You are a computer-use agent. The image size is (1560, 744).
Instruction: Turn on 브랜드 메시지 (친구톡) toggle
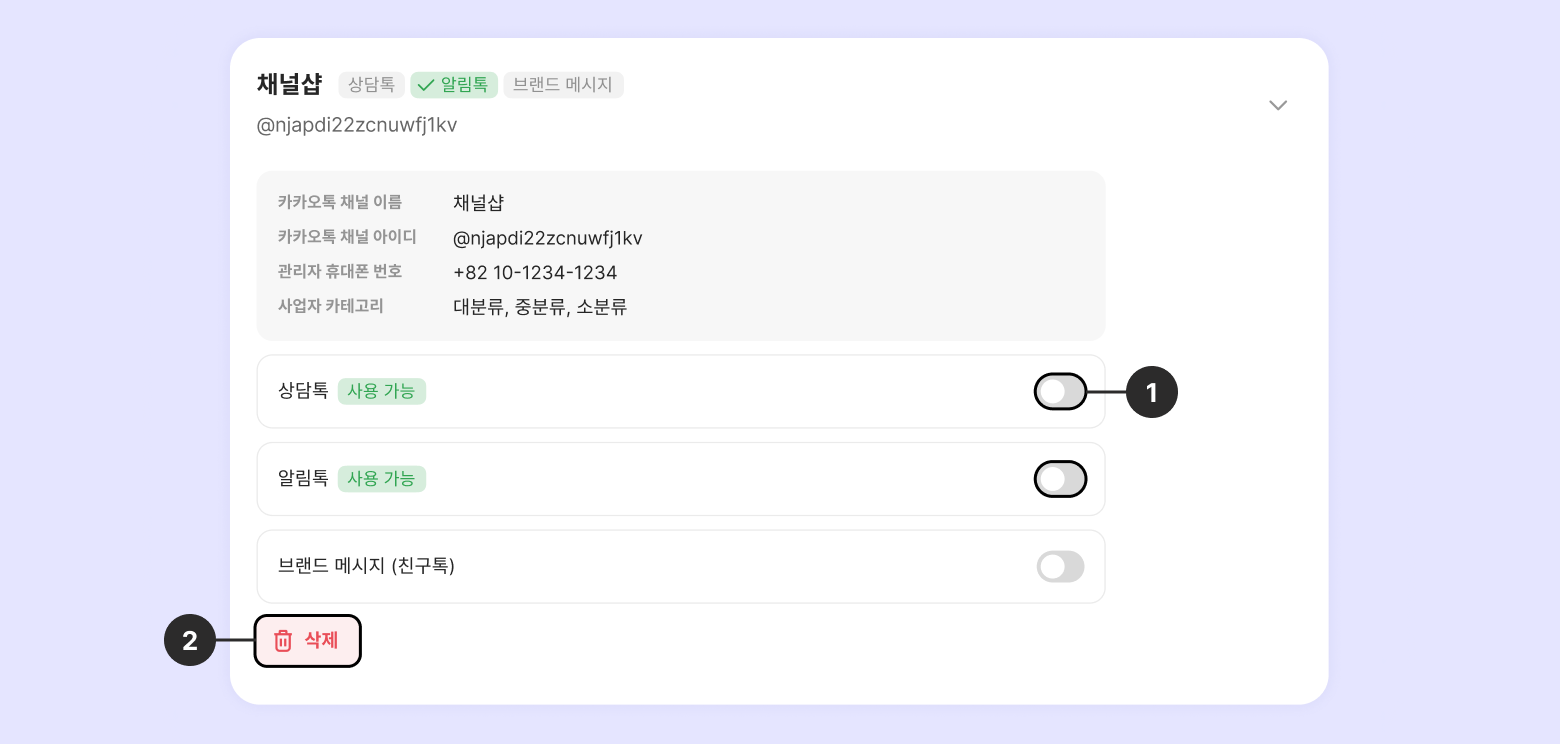(x=1060, y=567)
